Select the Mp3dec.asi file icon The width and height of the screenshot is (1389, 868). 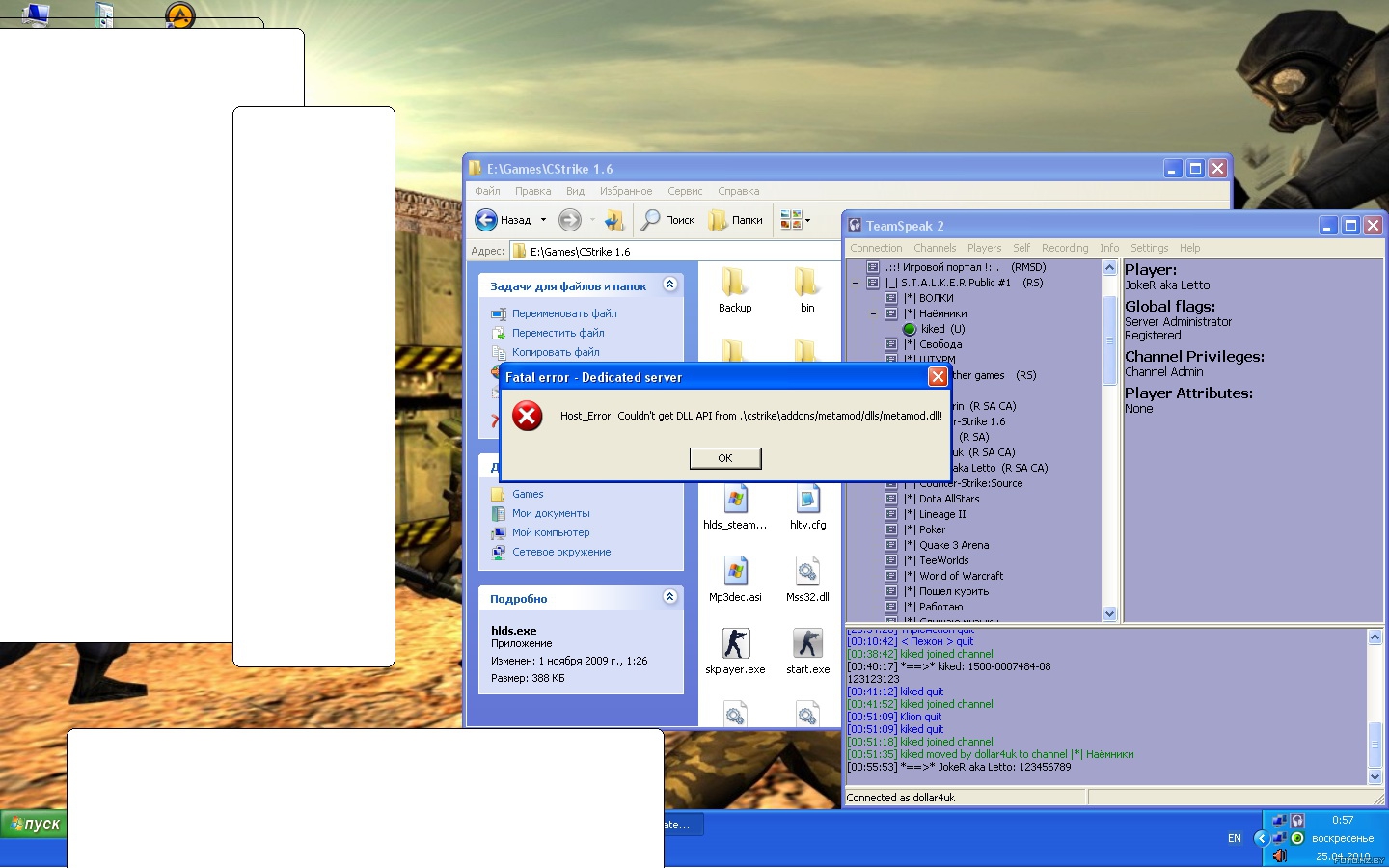tap(735, 571)
